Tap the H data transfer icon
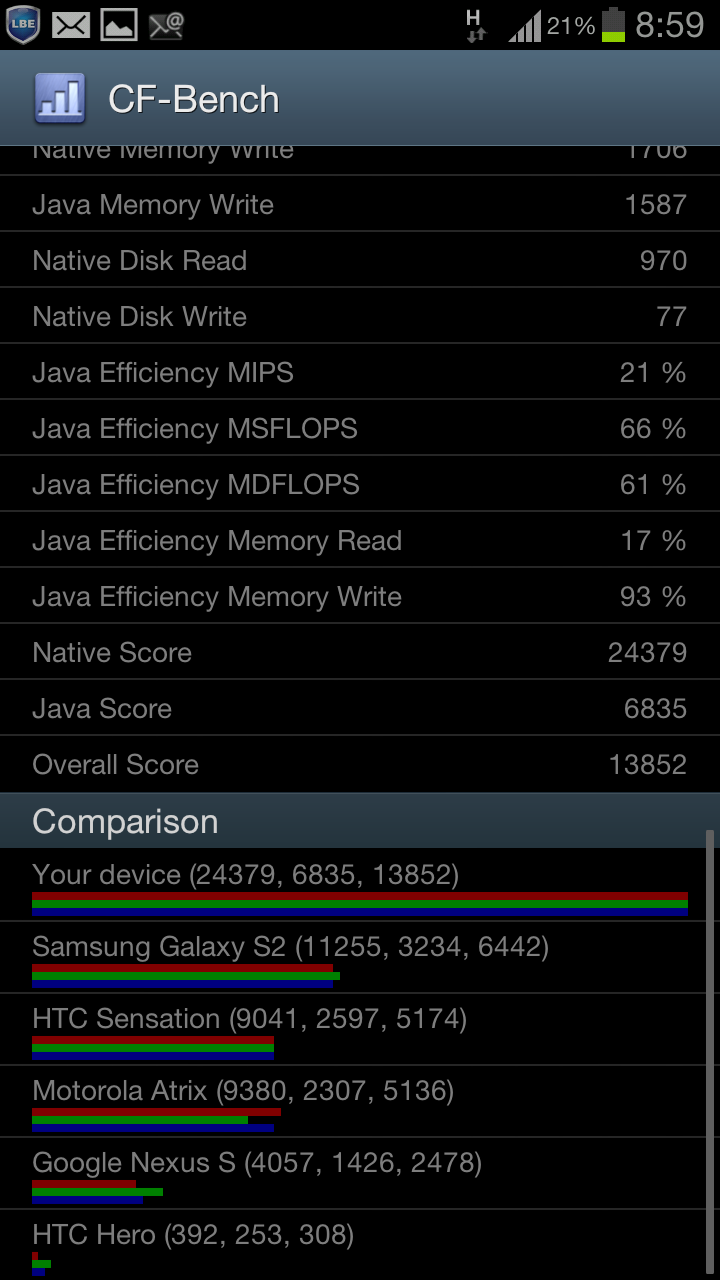Viewport: 720px width, 1280px height. [x=475, y=25]
